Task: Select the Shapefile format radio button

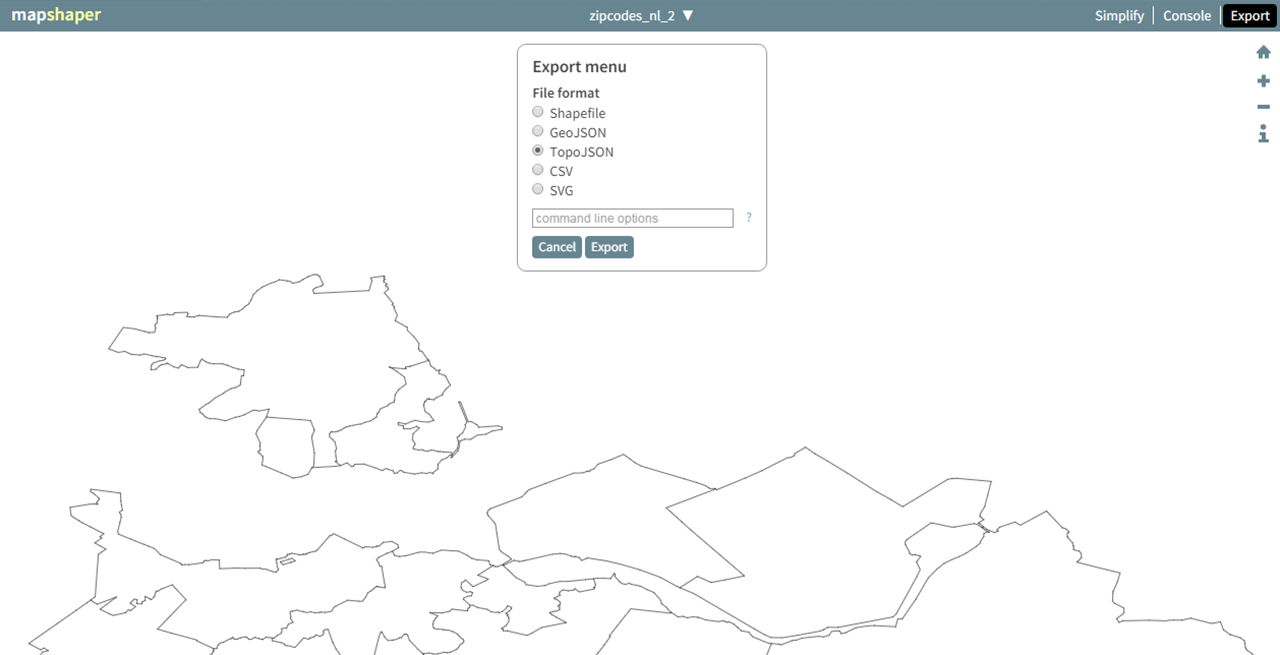Action: pos(538,112)
